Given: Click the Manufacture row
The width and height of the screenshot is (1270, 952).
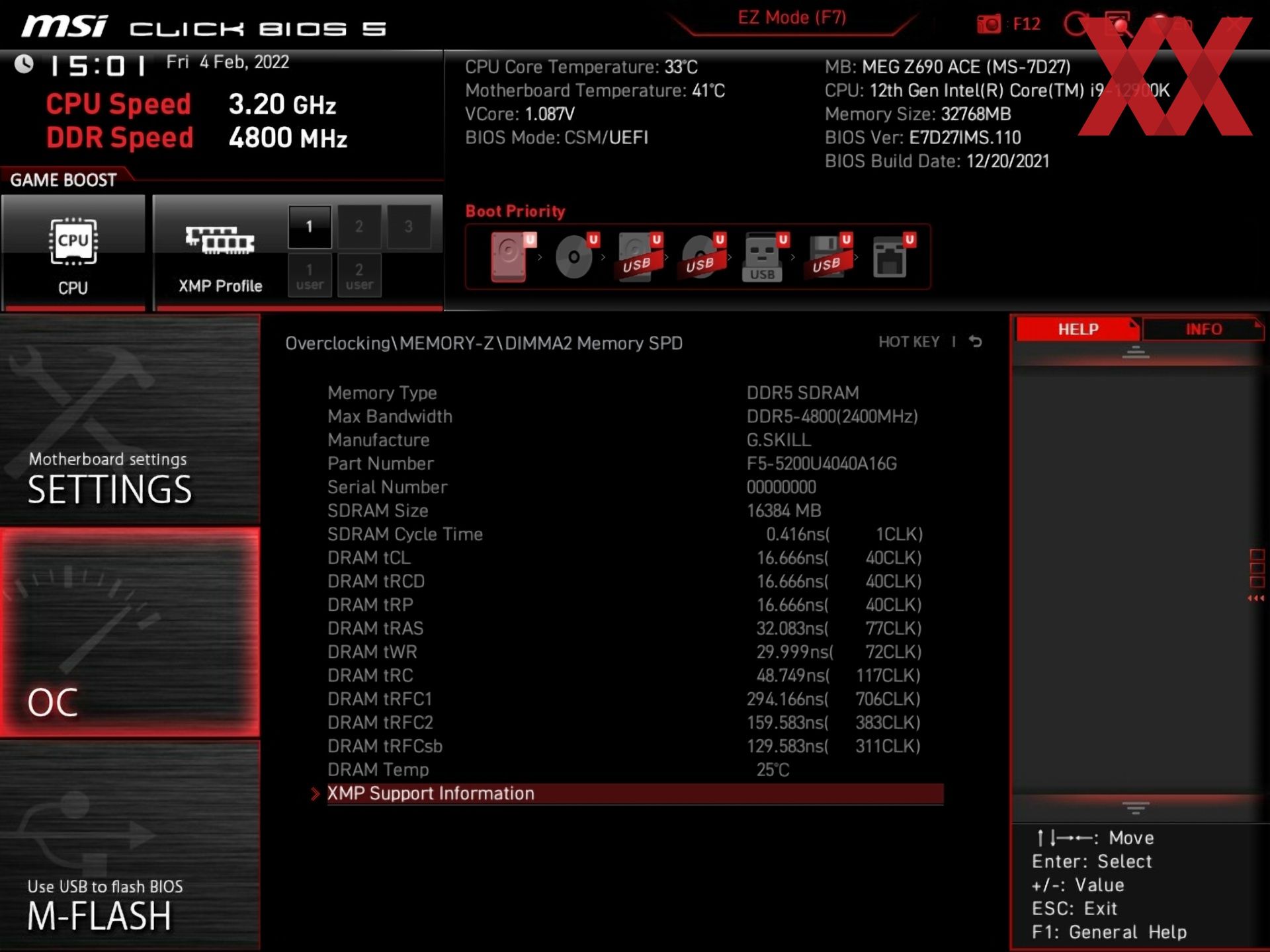Looking at the screenshot, I should 635,440.
